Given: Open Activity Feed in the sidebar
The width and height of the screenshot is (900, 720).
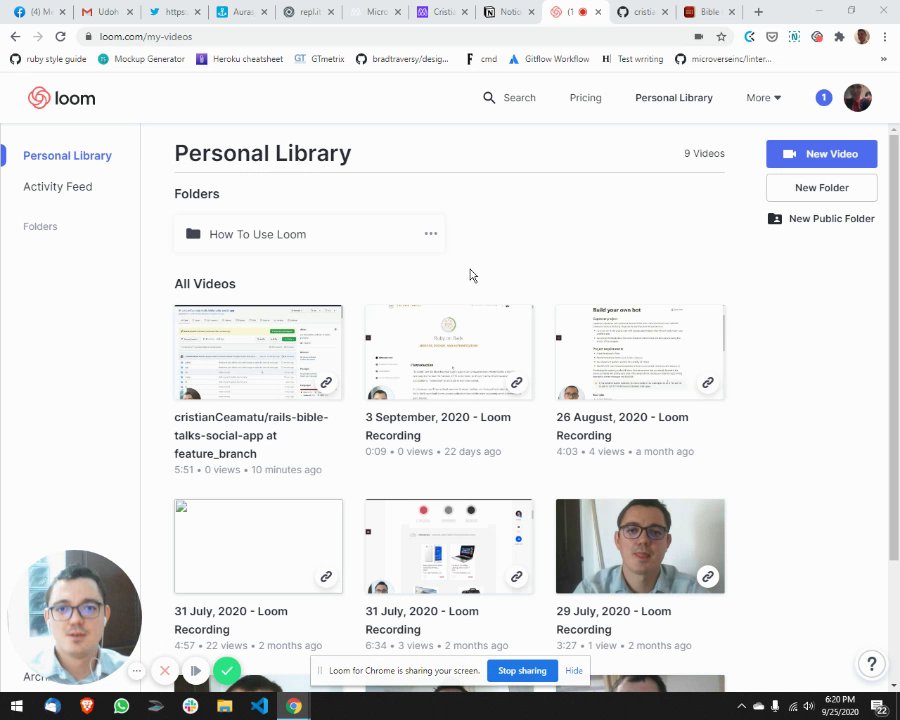Looking at the screenshot, I should click(x=57, y=187).
